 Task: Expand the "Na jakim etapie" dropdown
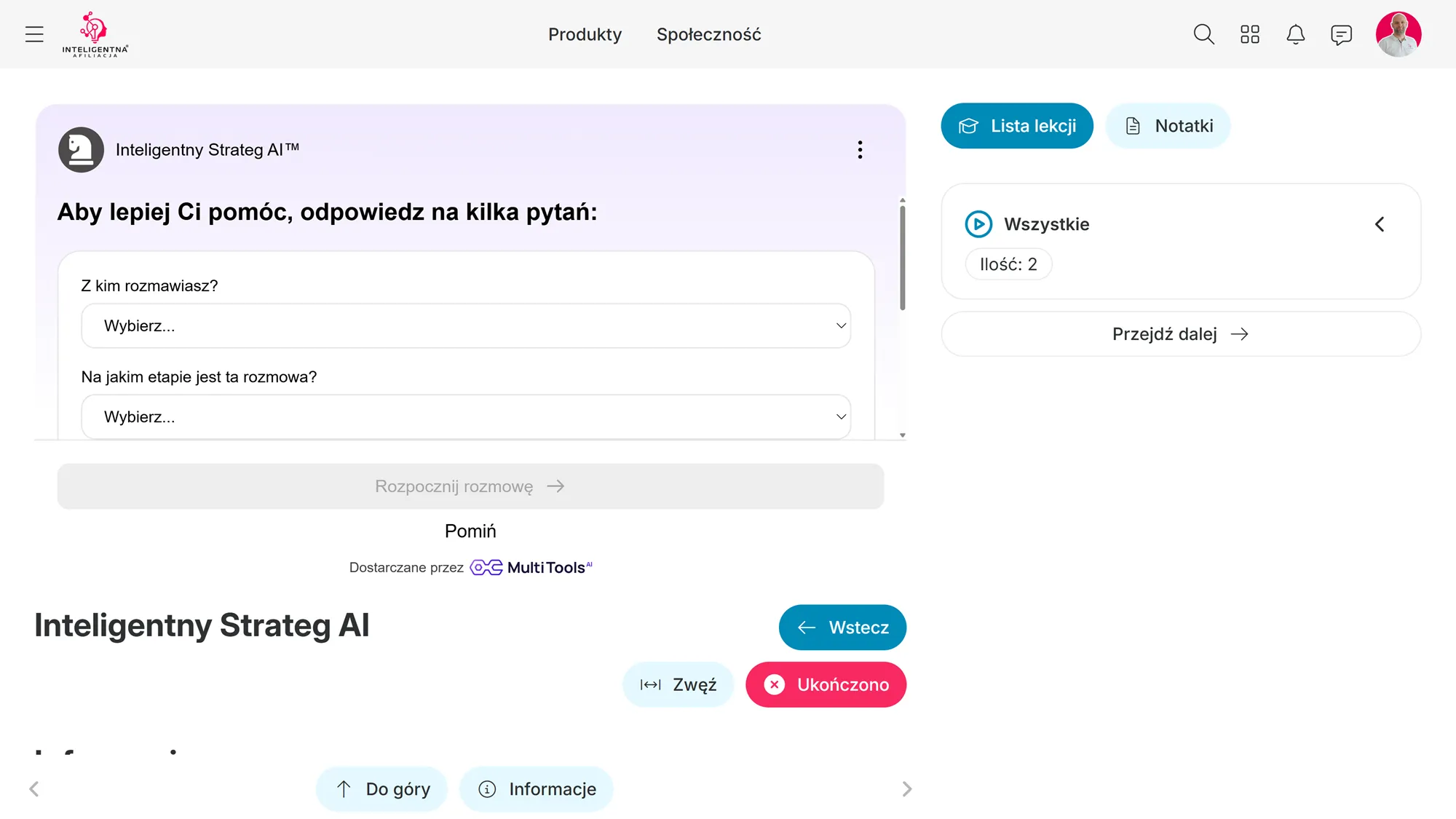[466, 416]
